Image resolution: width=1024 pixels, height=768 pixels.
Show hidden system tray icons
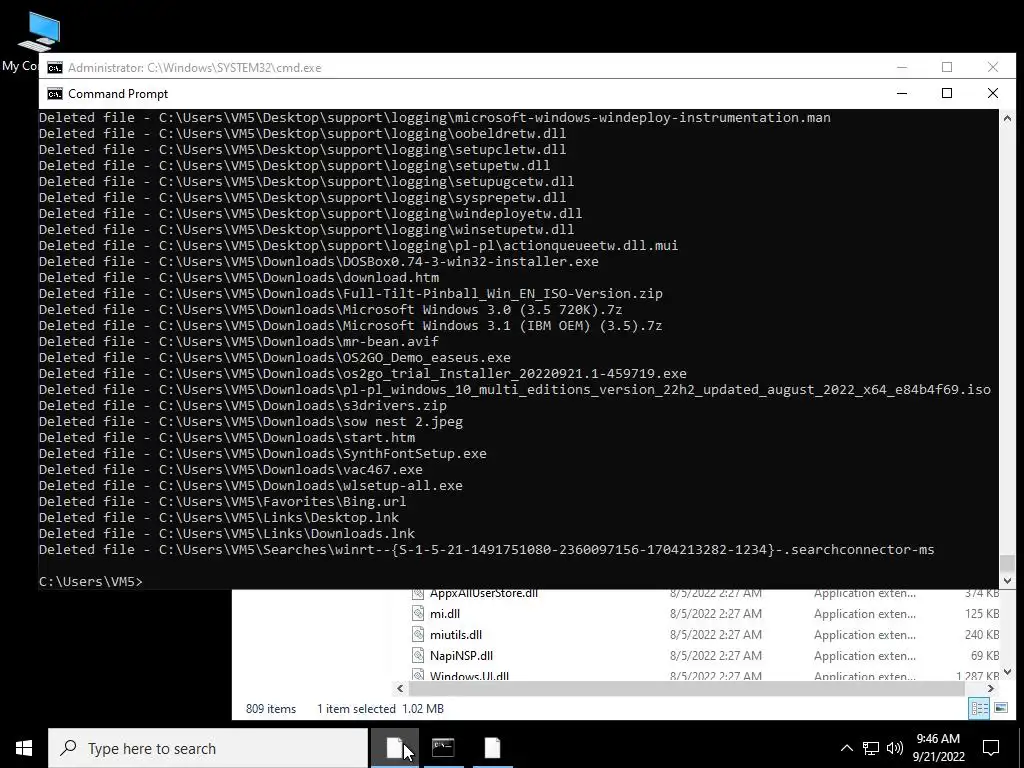point(846,748)
